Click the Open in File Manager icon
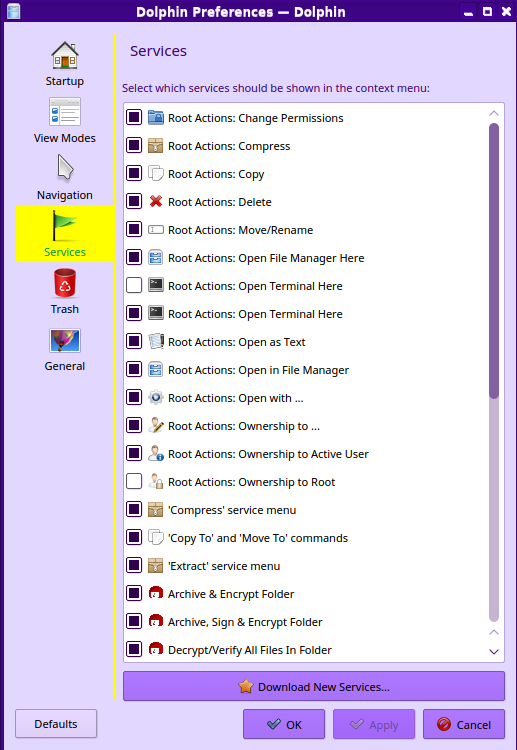 click(x=156, y=369)
